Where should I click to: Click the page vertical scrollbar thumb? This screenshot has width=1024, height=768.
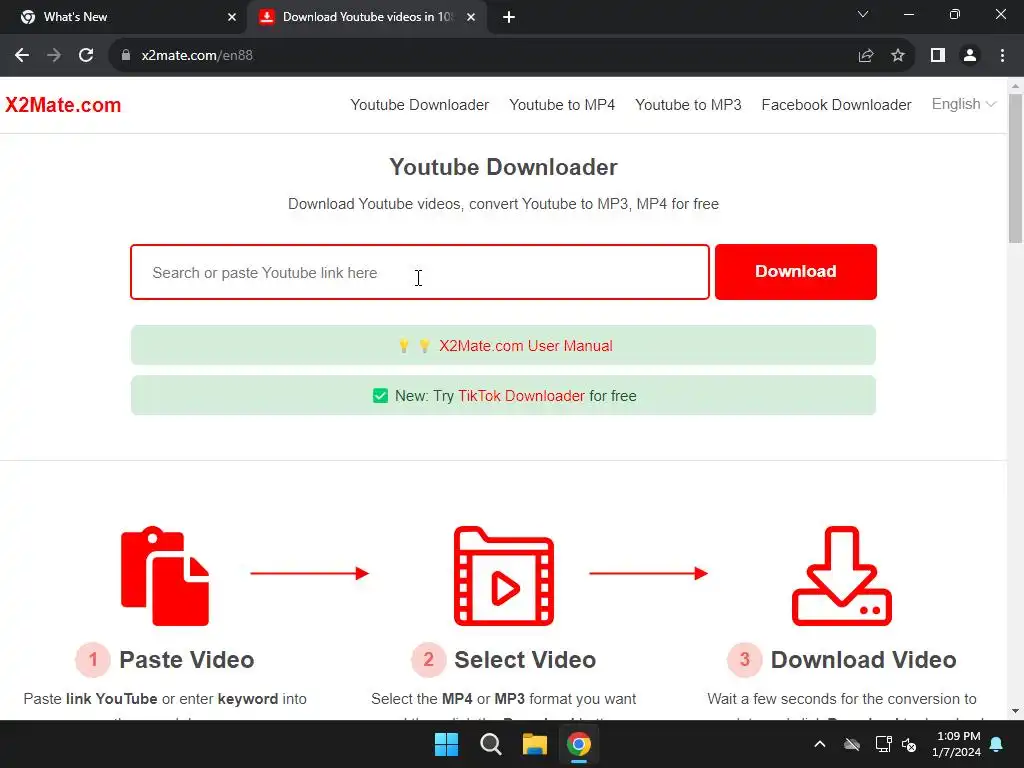click(1015, 168)
